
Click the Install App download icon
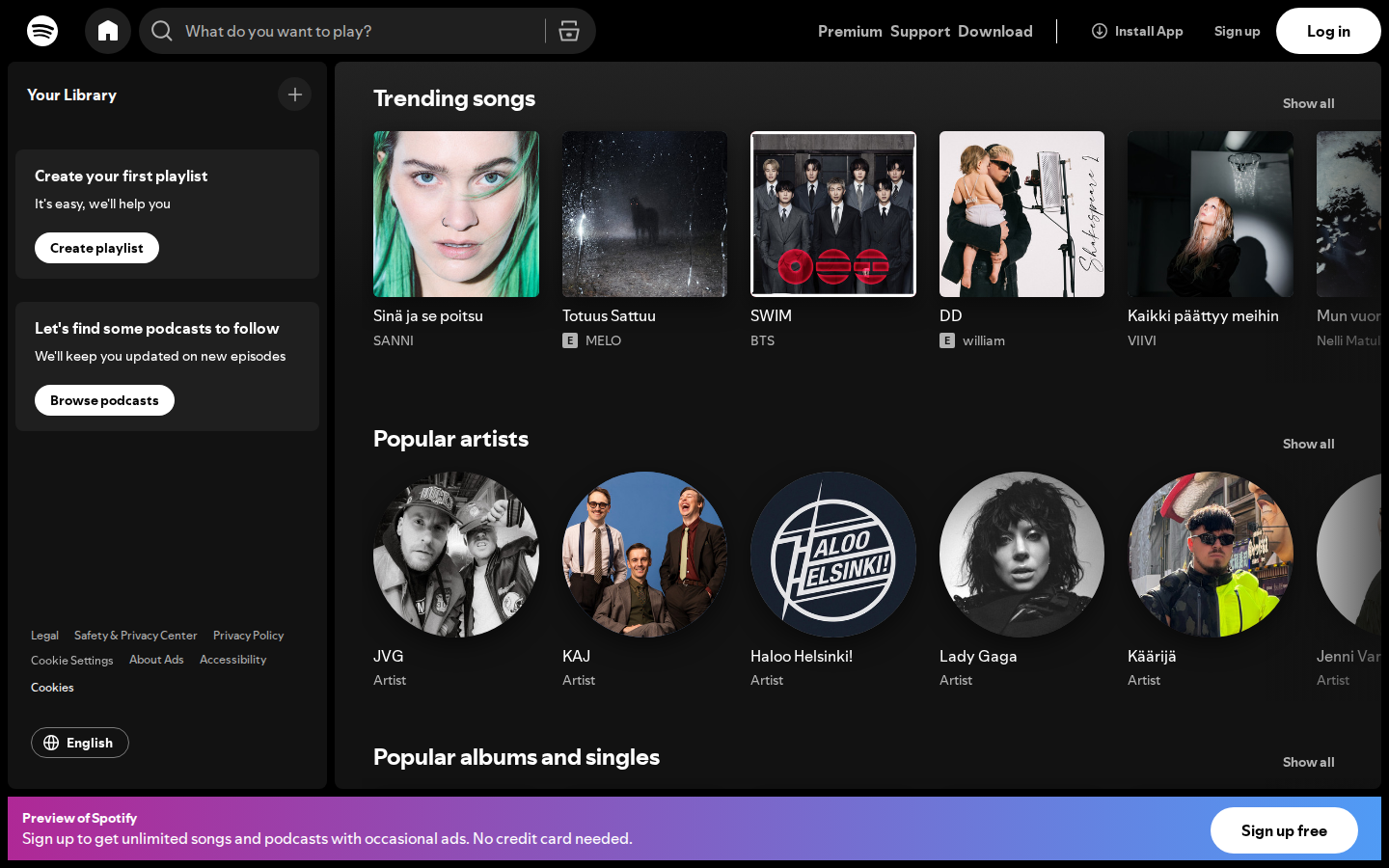coord(1100,31)
